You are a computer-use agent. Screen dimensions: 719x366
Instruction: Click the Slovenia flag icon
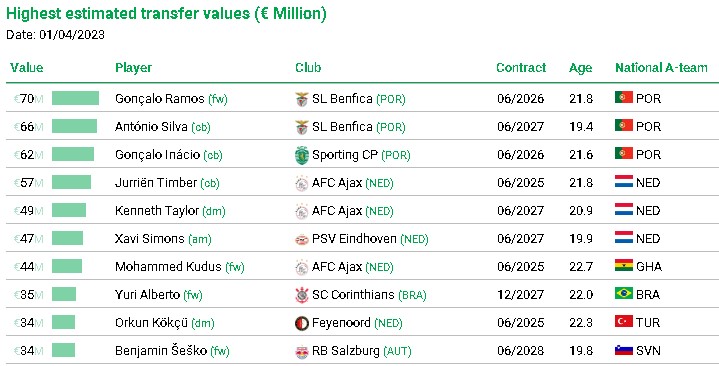(624, 350)
